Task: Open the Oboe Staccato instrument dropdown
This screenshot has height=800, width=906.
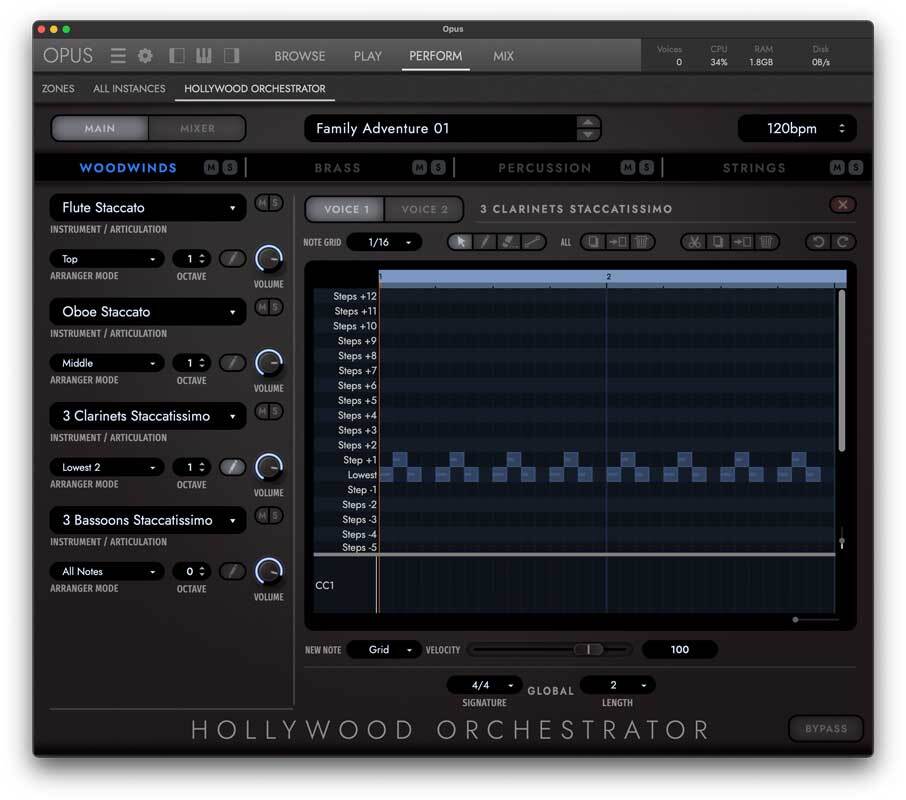Action: 147,312
